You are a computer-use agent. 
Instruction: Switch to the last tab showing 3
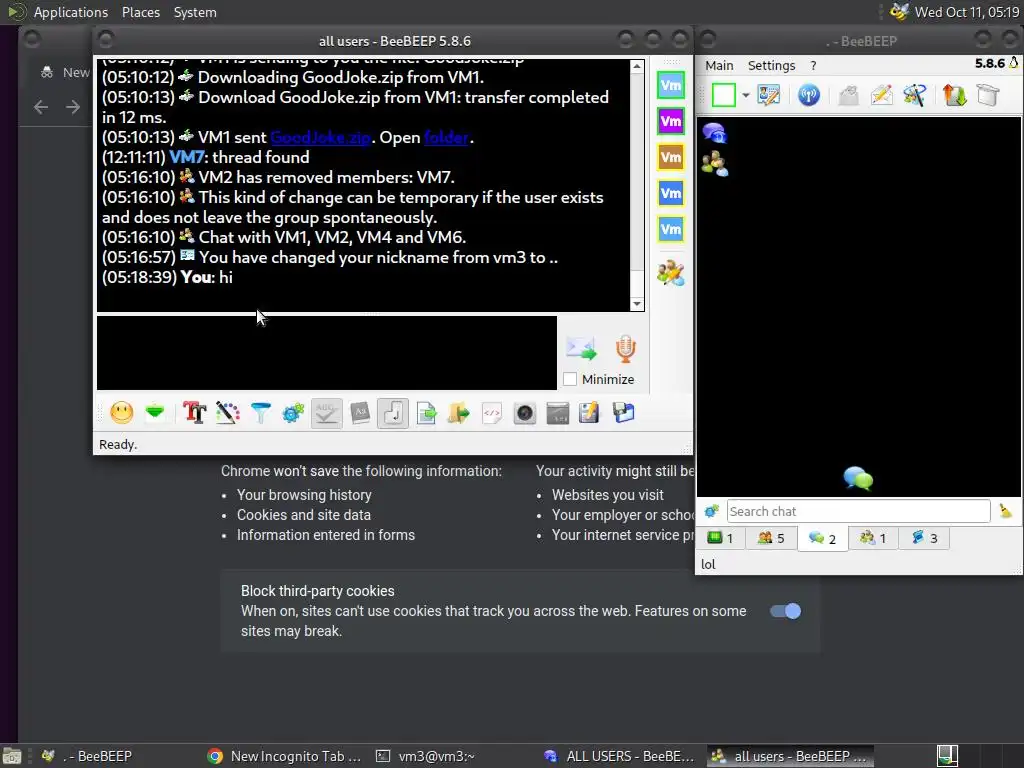[924, 538]
